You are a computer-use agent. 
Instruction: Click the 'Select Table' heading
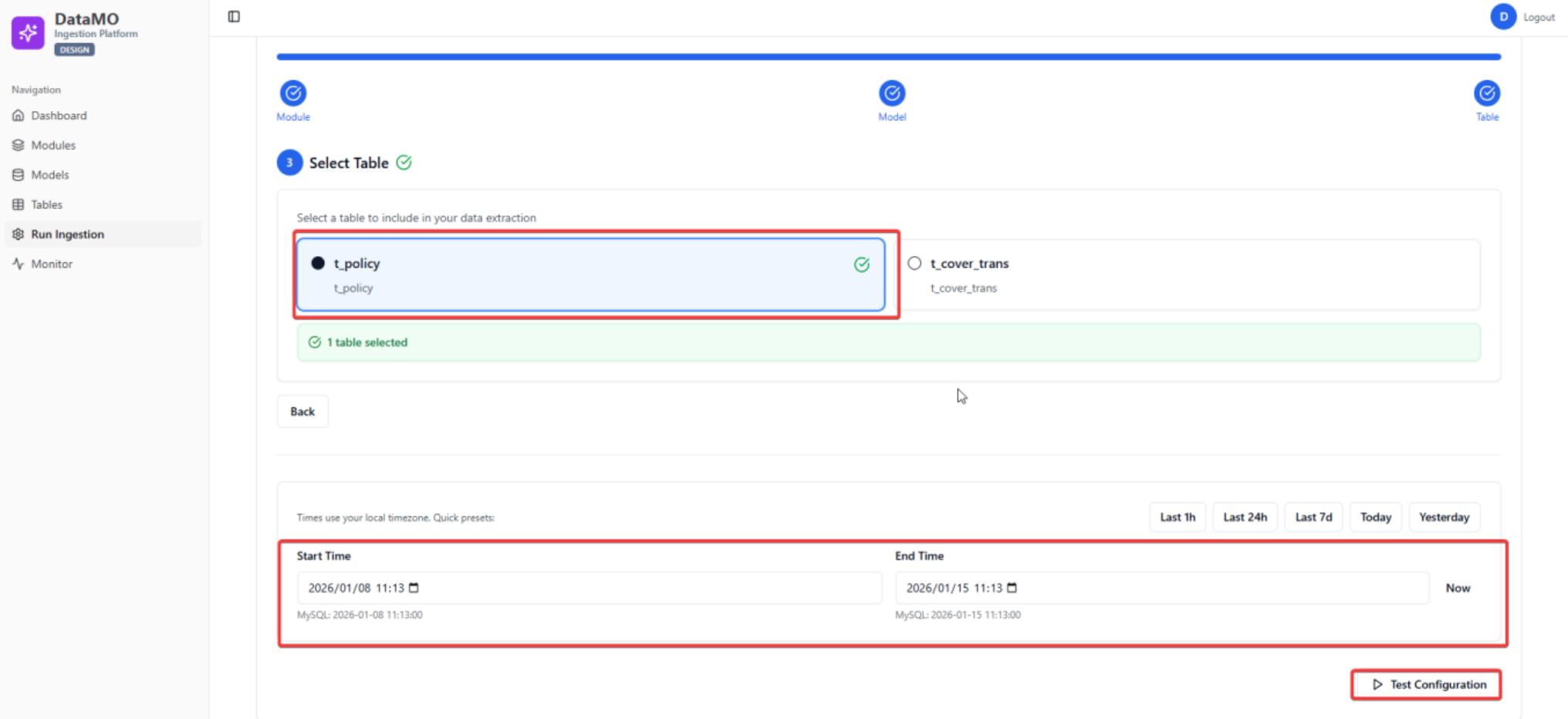pyautogui.click(x=349, y=163)
